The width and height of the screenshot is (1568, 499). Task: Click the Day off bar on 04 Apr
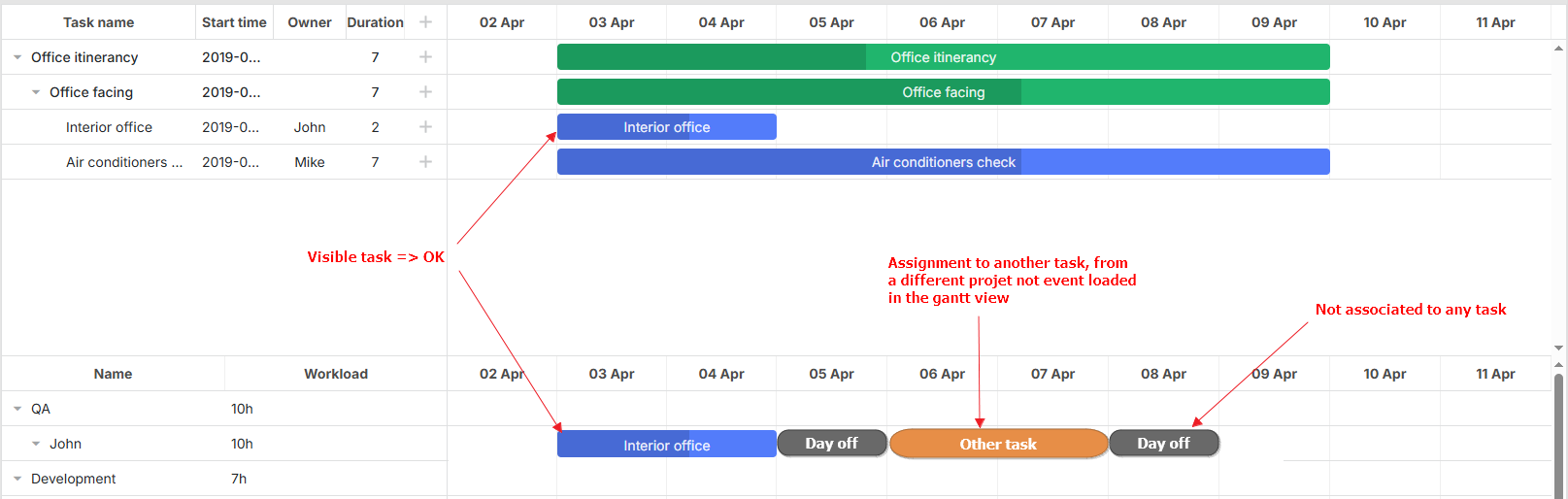coord(832,443)
